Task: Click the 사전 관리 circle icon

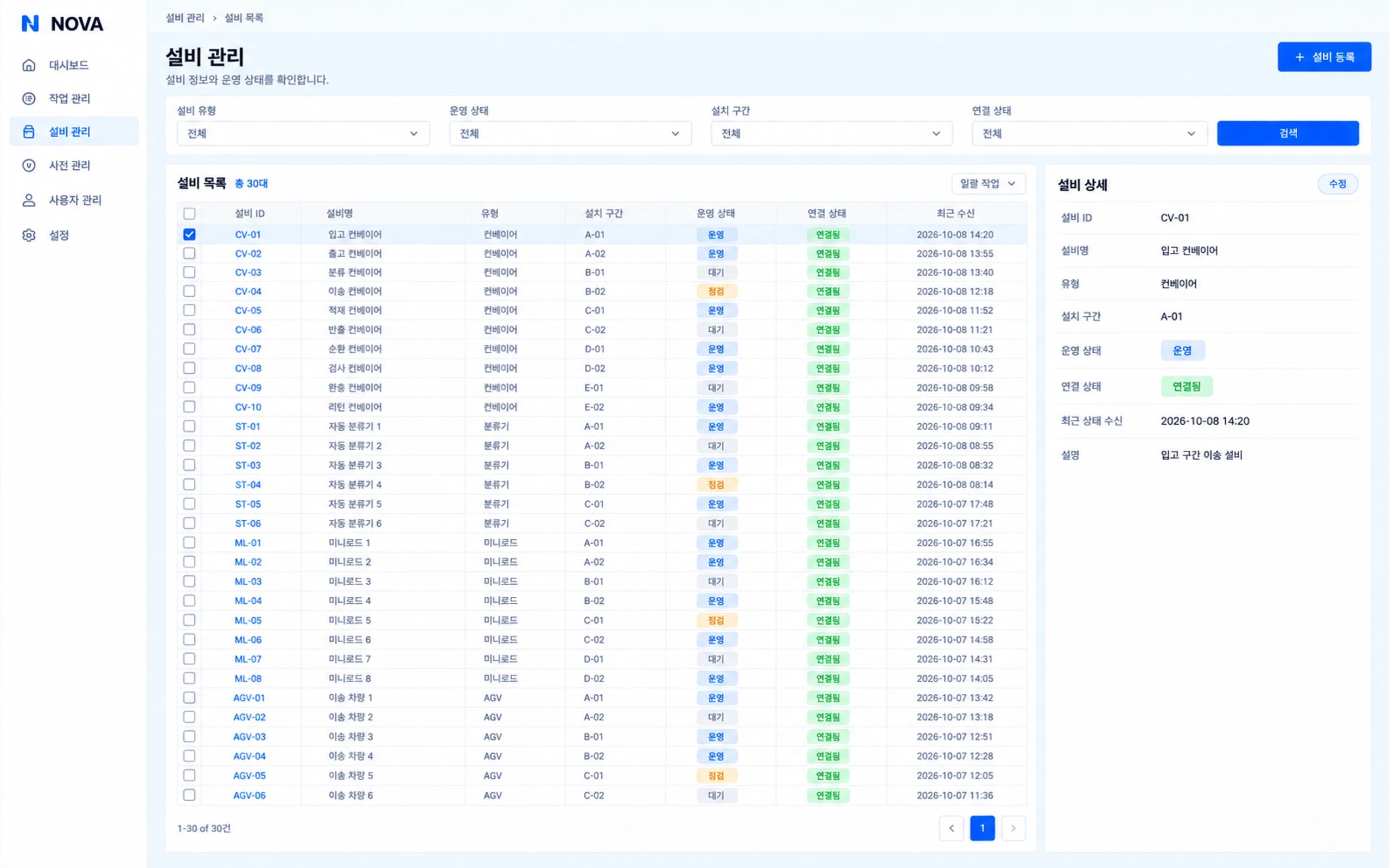Action: pyautogui.click(x=29, y=165)
